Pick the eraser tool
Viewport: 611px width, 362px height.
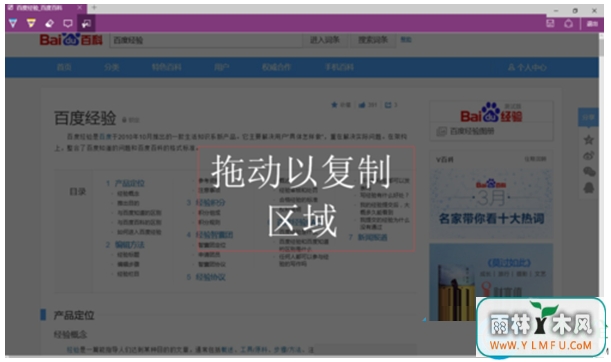(49, 23)
